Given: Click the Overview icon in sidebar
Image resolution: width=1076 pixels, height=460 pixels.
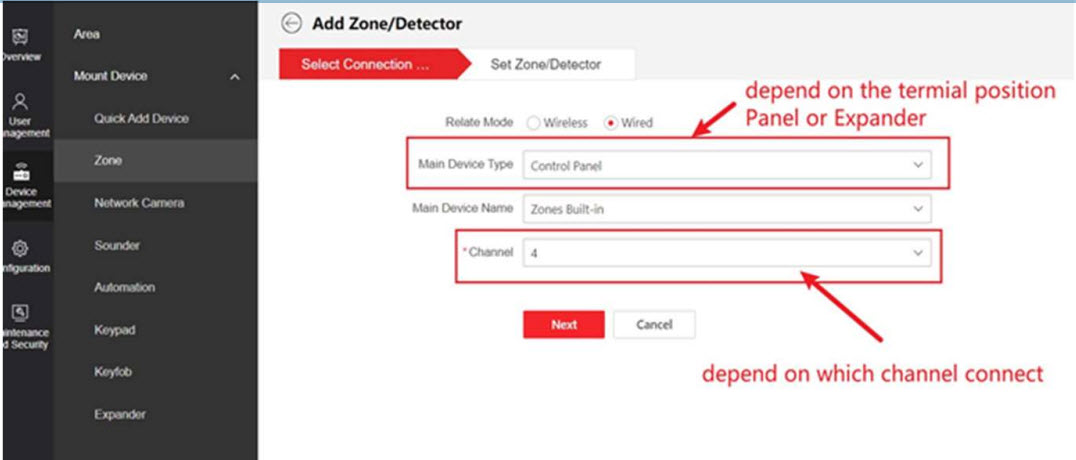Looking at the screenshot, I should pyautogui.click(x=18, y=38).
